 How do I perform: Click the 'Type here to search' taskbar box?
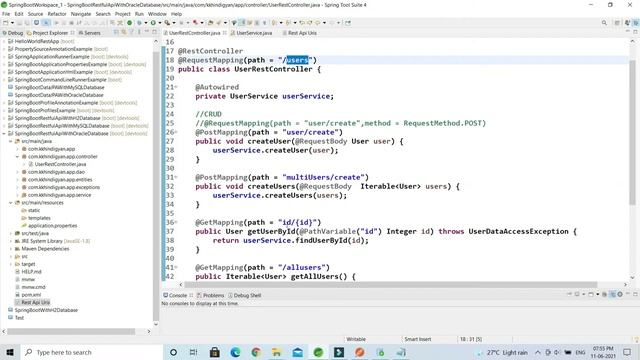pyautogui.click(x=92, y=352)
